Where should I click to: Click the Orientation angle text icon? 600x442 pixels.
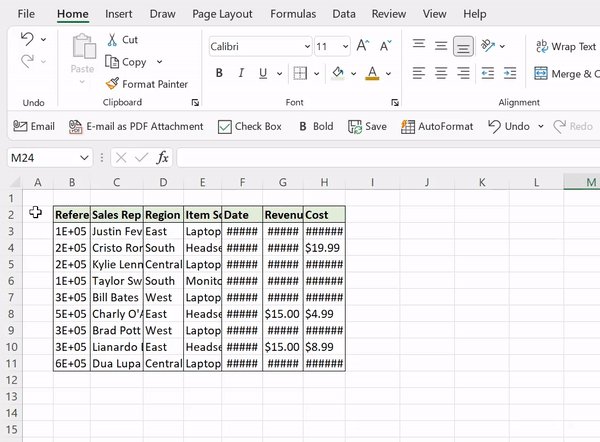[x=488, y=46]
